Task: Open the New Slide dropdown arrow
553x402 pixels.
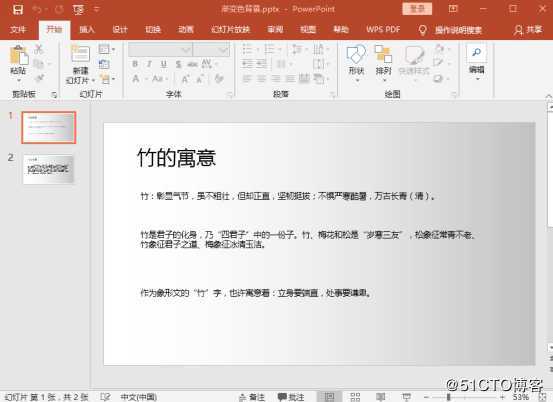Action: pyautogui.click(x=93, y=81)
